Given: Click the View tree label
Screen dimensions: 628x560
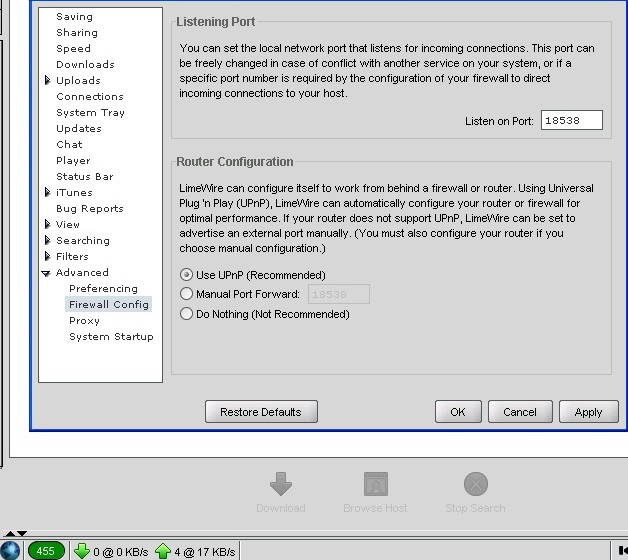Looking at the screenshot, I should (x=68, y=224).
